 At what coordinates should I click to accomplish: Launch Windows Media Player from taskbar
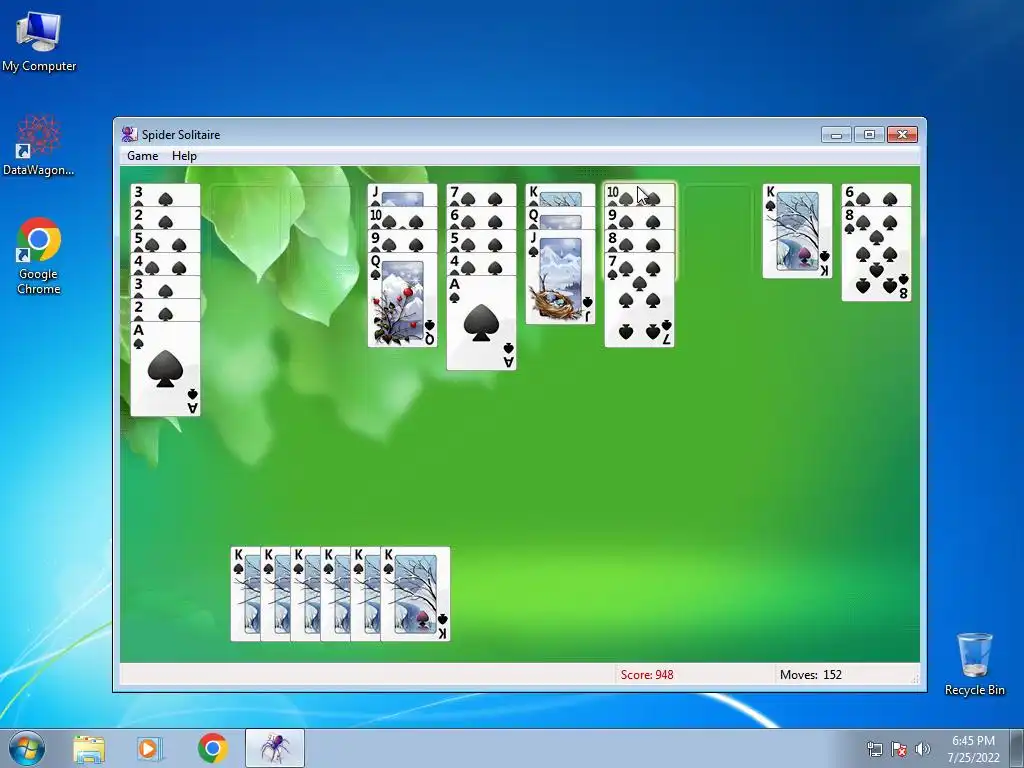[148, 748]
